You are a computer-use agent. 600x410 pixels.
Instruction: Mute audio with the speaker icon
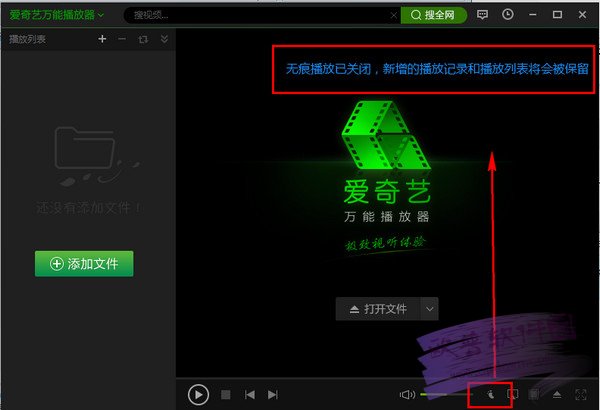(x=407, y=394)
